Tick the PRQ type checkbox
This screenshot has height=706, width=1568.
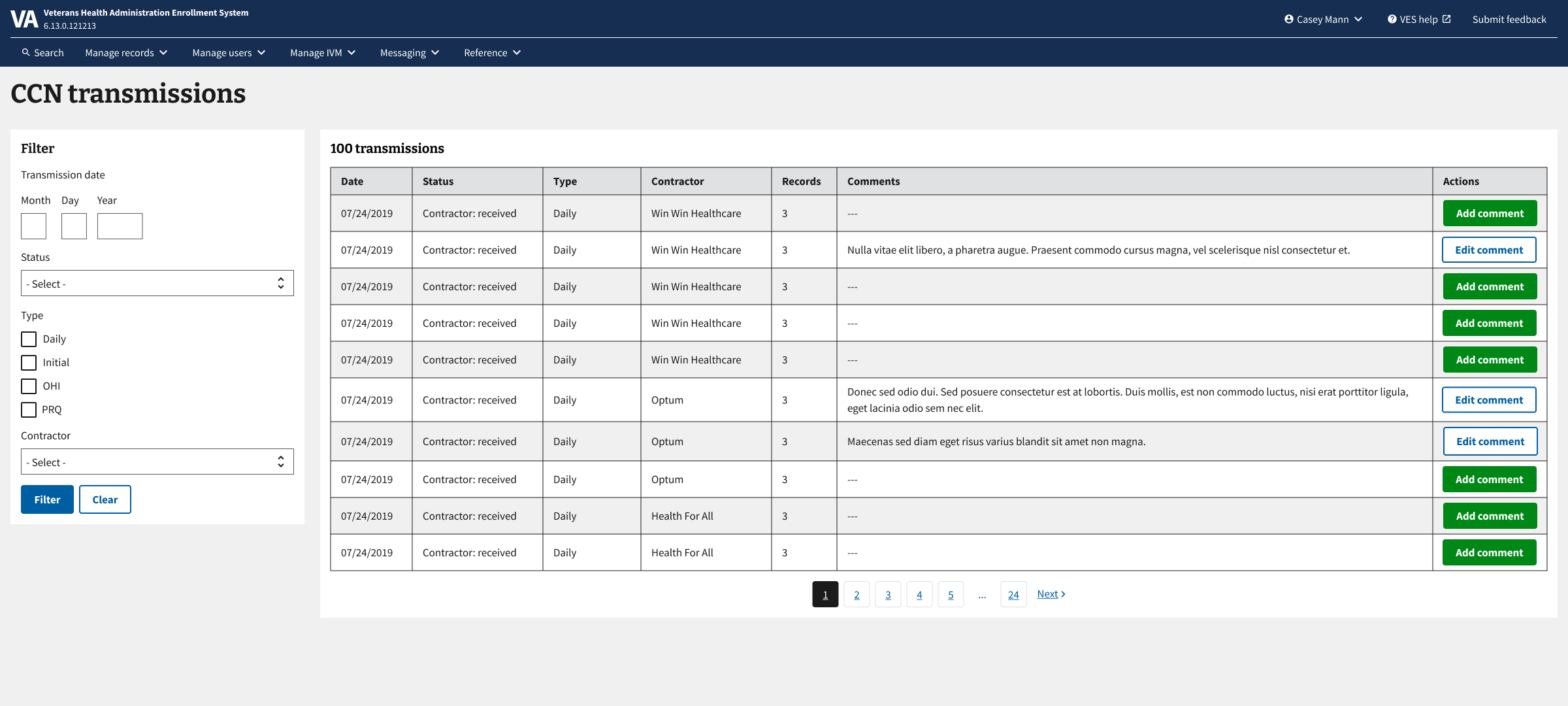(x=29, y=410)
